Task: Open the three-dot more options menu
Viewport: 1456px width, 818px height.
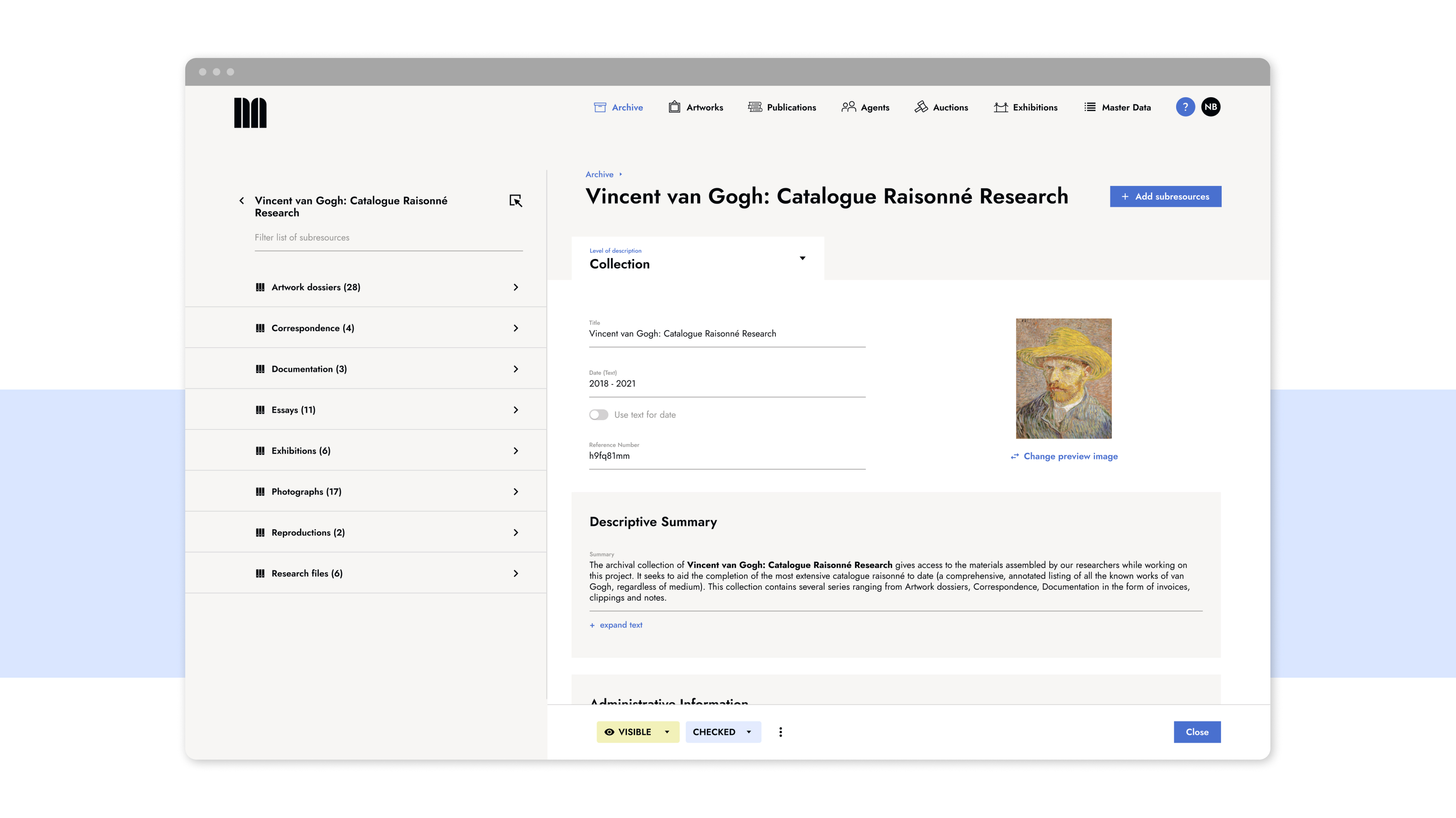Action: click(780, 732)
